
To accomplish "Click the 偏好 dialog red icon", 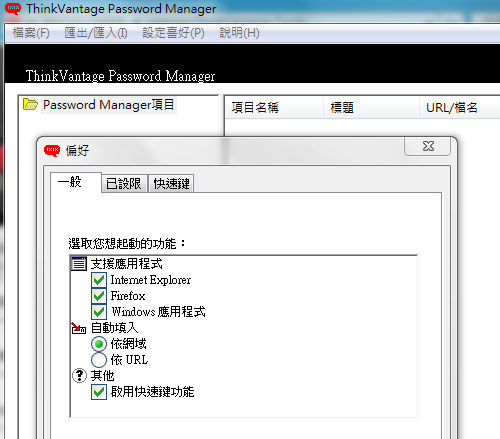I will pyautogui.click(x=52, y=151).
